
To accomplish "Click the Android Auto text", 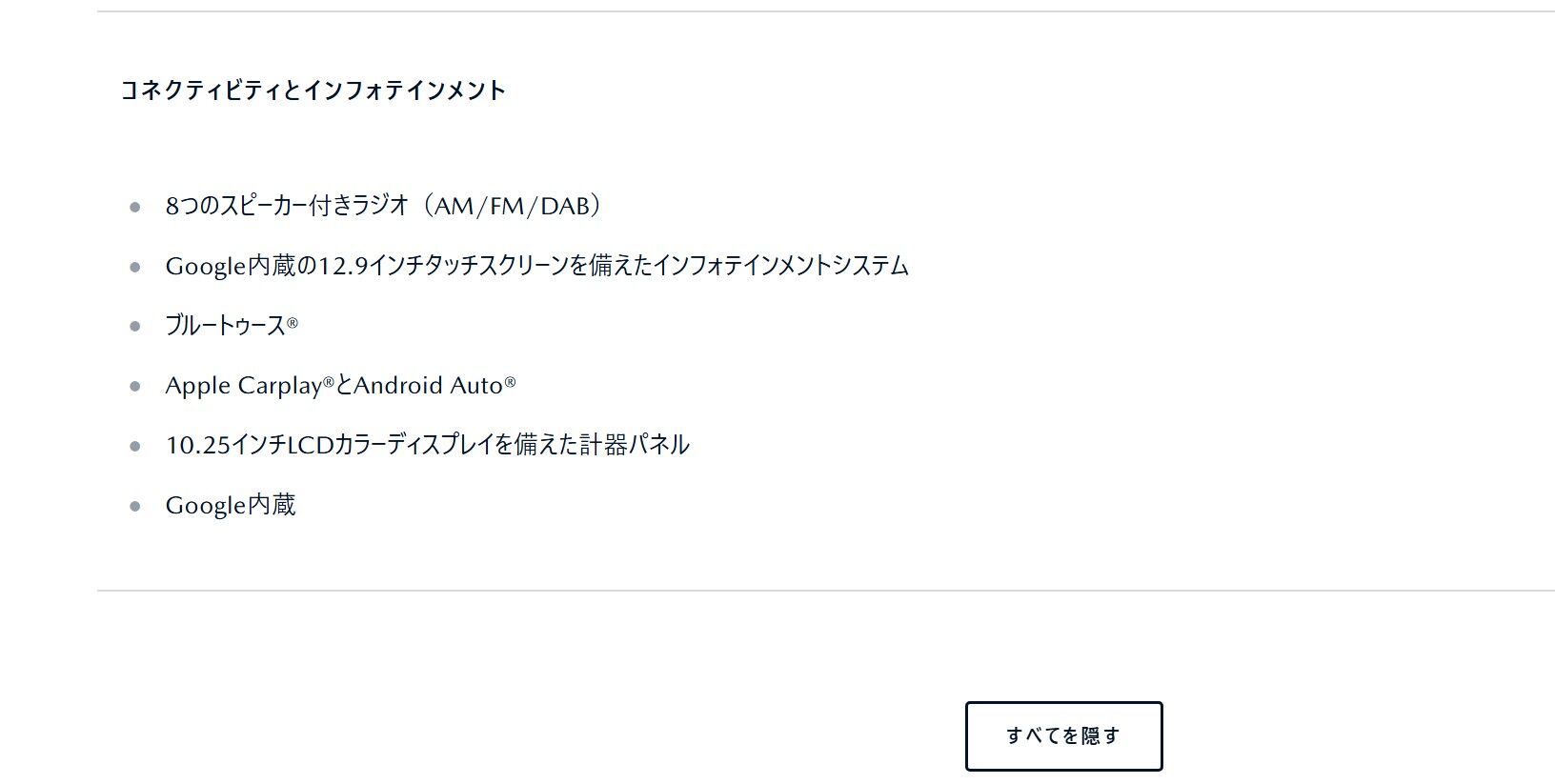I will (x=428, y=386).
